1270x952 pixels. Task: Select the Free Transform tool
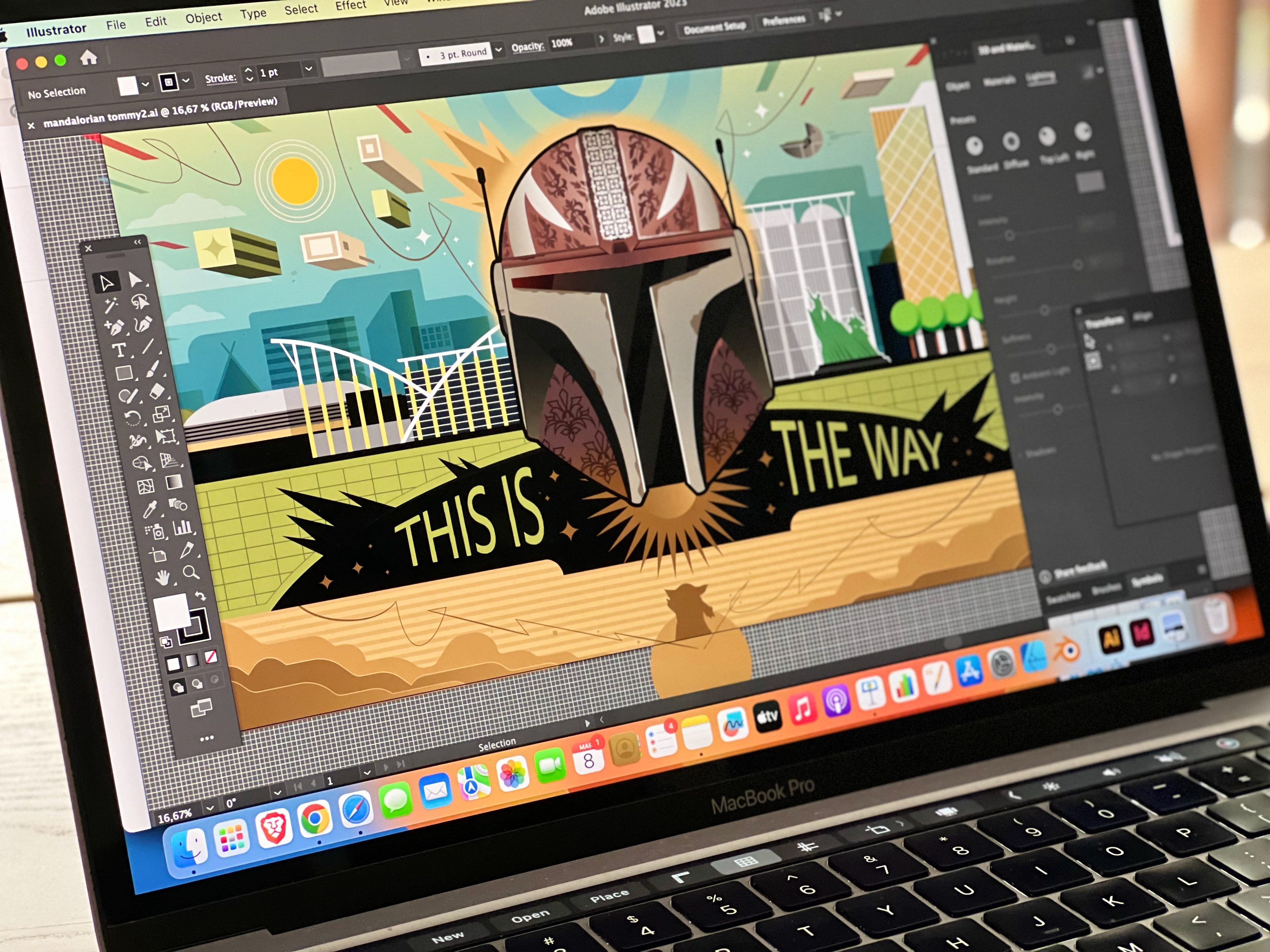point(166,437)
